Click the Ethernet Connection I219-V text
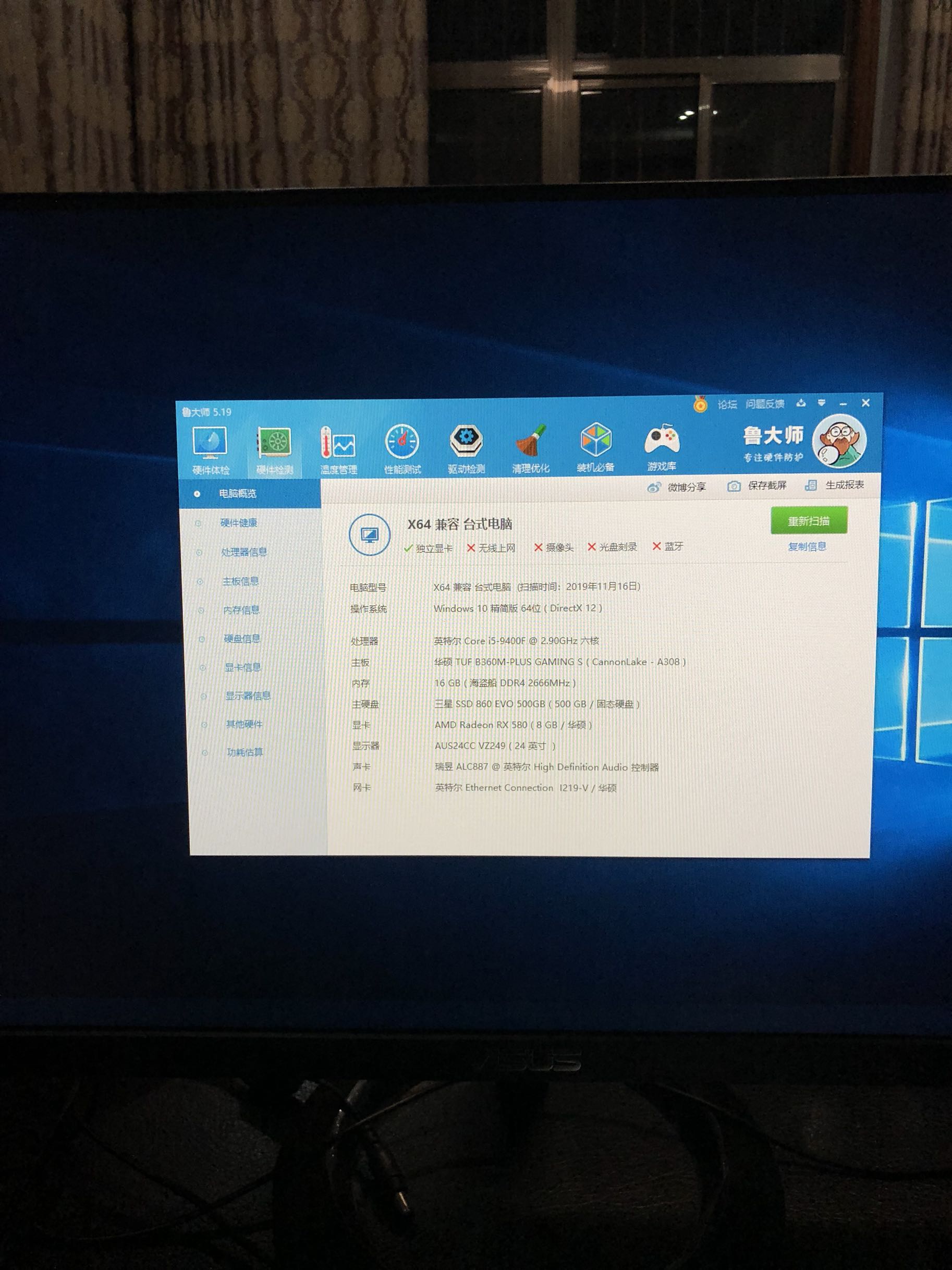The width and height of the screenshot is (952, 1270). (527, 788)
